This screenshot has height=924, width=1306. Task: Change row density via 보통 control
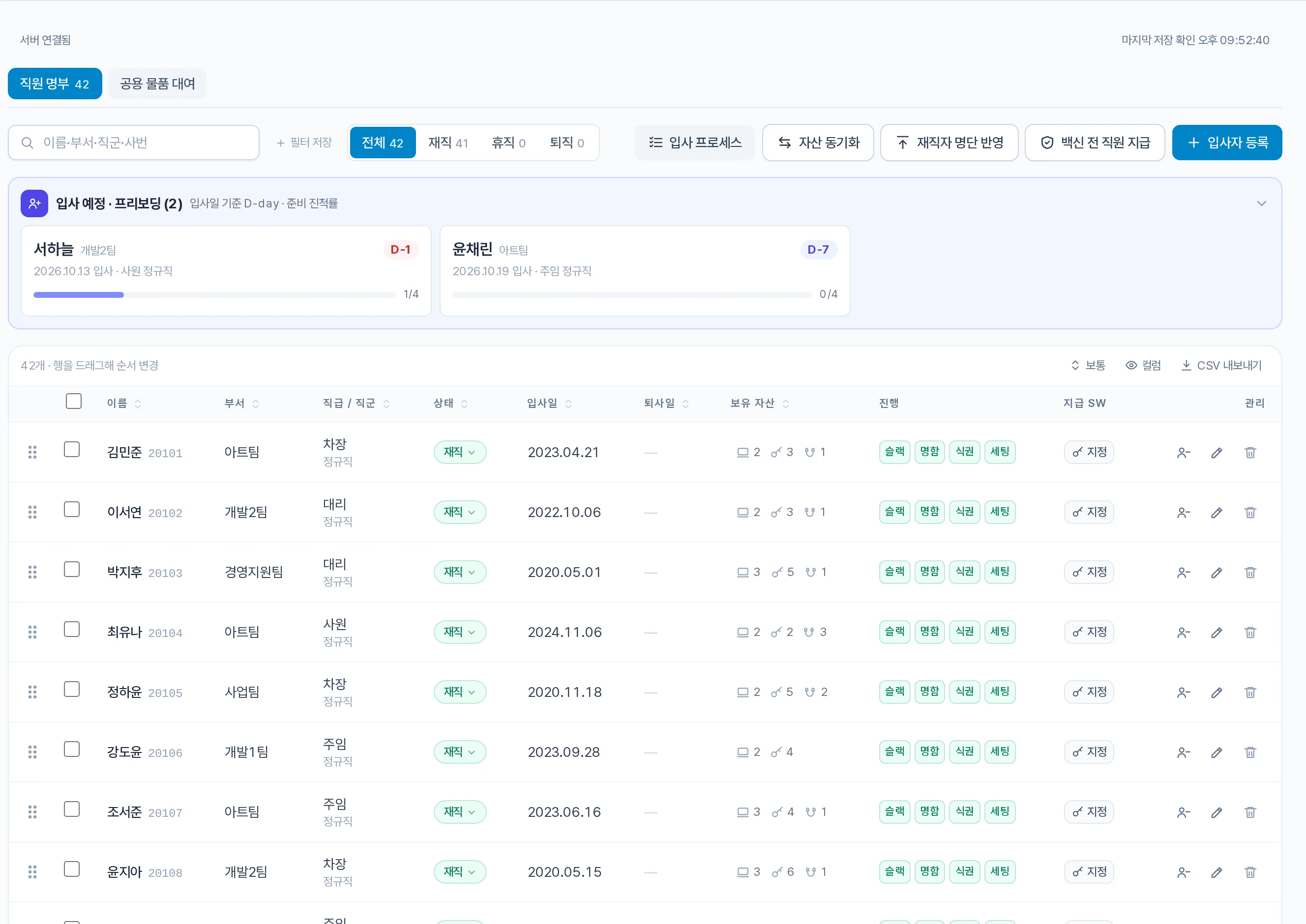1088,365
